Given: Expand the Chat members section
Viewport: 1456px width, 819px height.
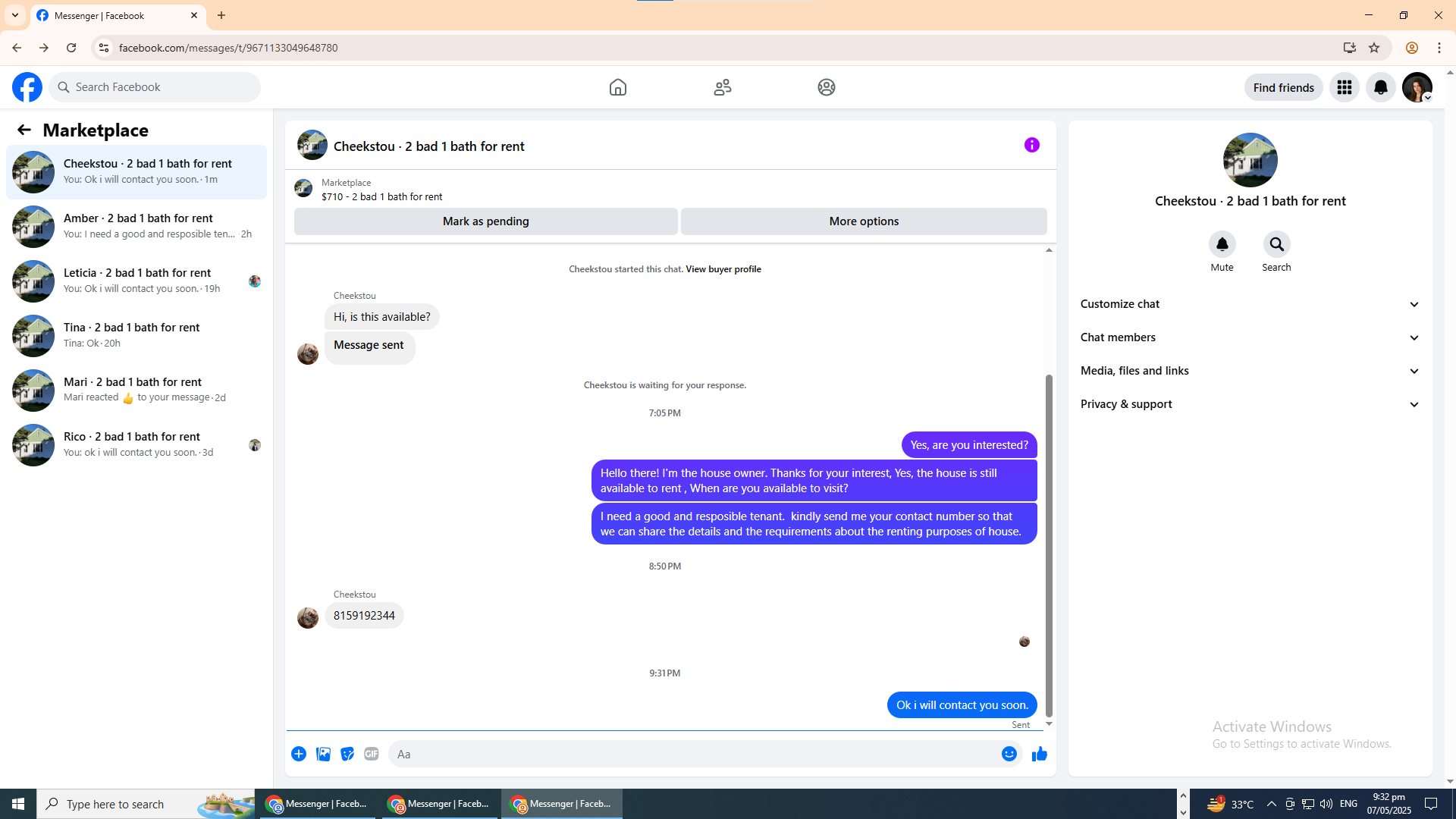Looking at the screenshot, I should 1250,337.
